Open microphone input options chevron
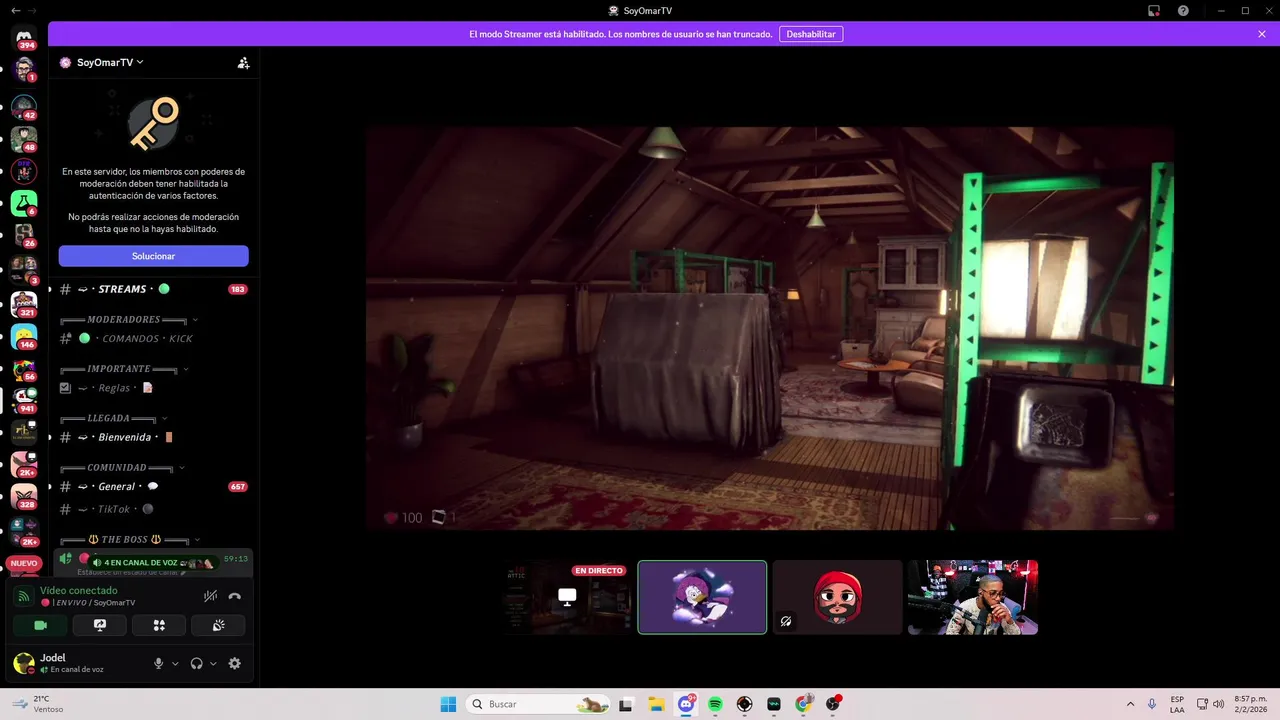The image size is (1280, 720). click(x=175, y=663)
